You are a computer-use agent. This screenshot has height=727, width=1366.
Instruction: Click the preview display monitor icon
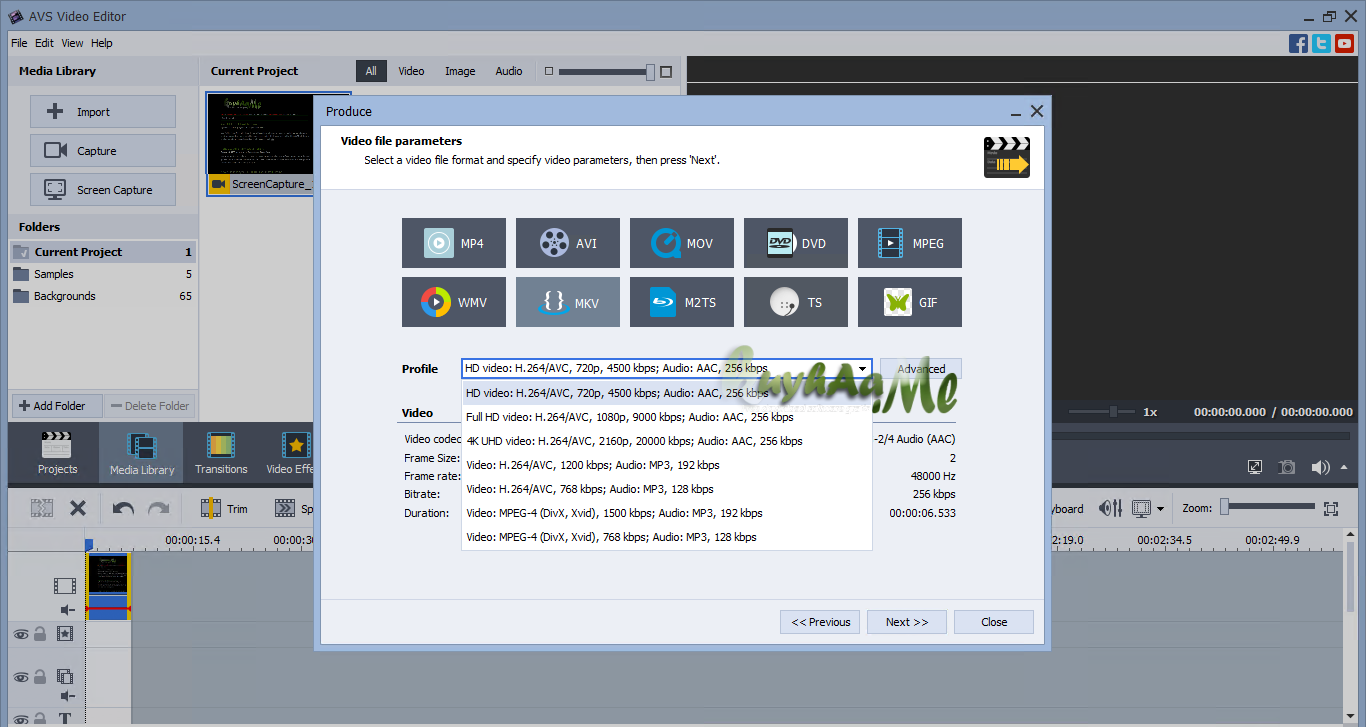pos(1142,508)
